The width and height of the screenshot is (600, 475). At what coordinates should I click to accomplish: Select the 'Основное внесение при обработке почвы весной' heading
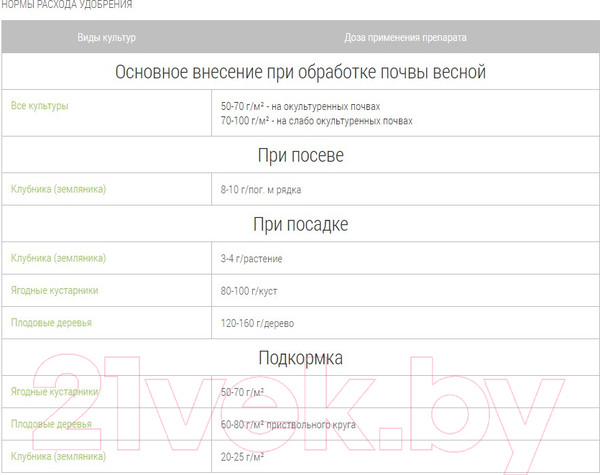tap(300, 72)
